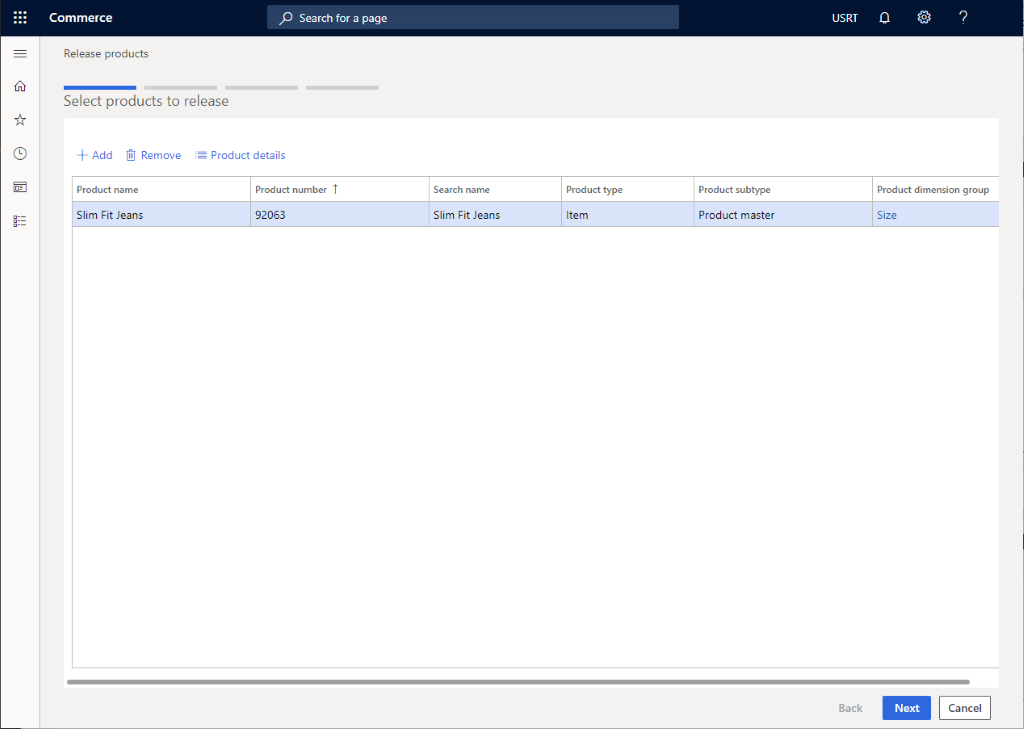Screen dimensions: 1024x729
Task: Click Commerce in the top bar
Action: click(x=80, y=17)
